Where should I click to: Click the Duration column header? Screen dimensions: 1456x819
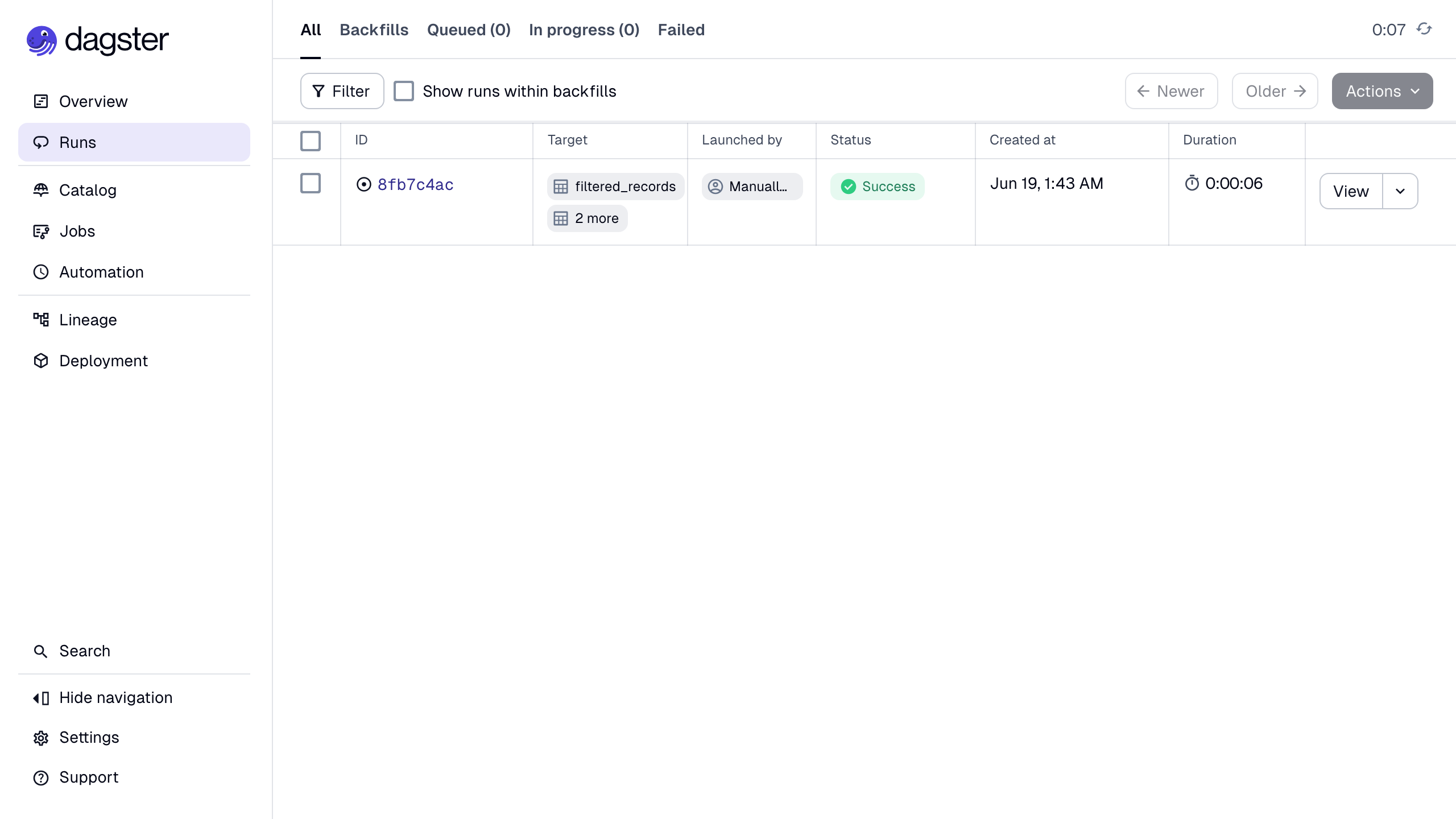pos(1210,140)
